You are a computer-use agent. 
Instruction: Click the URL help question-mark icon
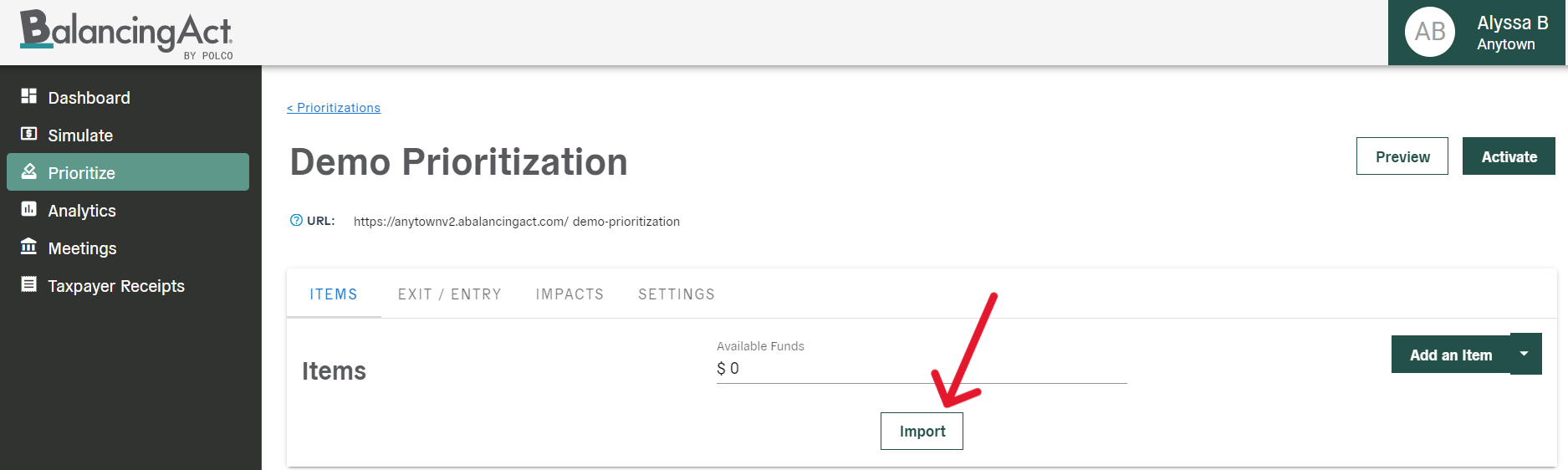point(296,221)
